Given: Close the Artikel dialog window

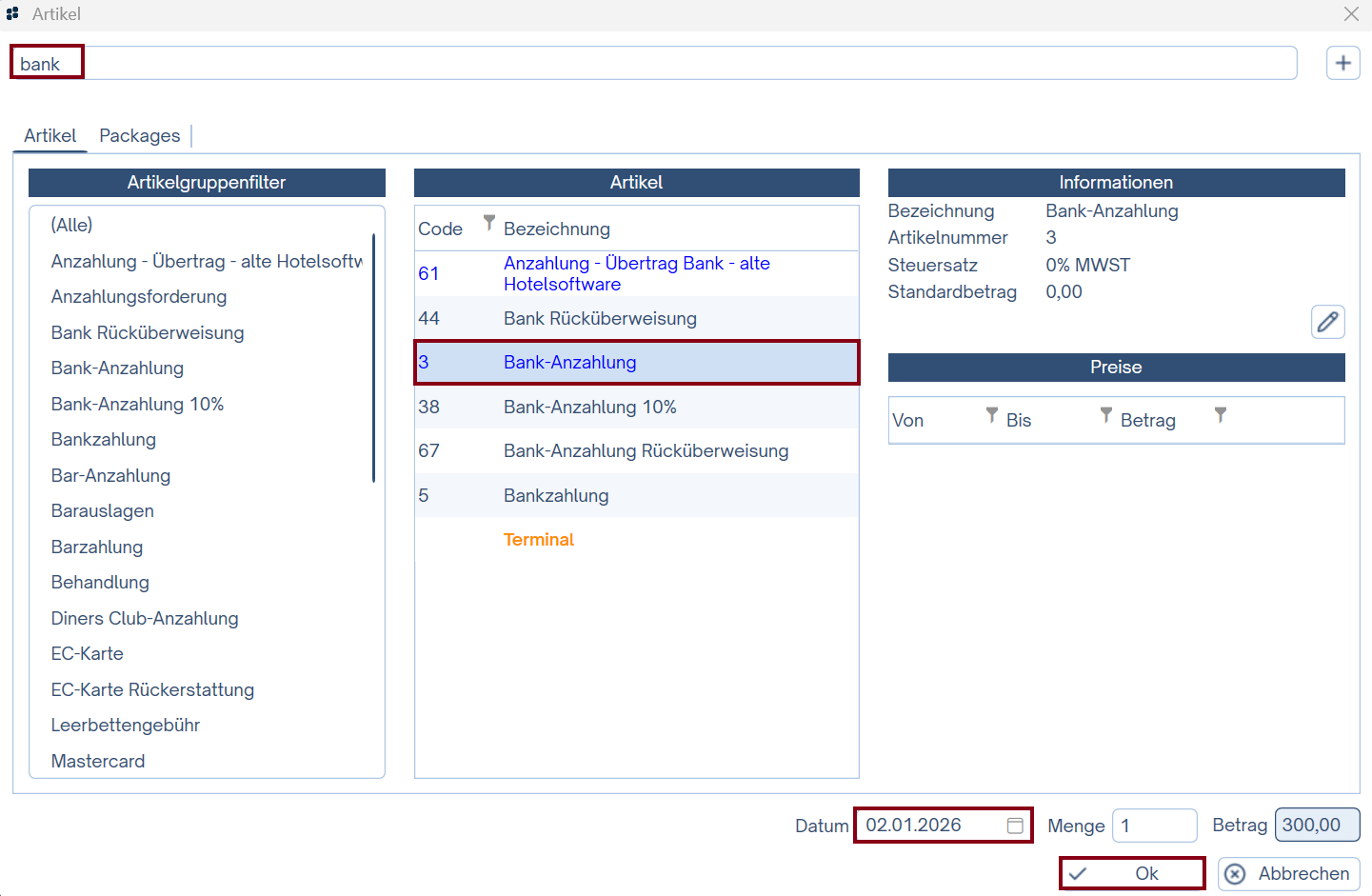Looking at the screenshot, I should (x=1351, y=14).
